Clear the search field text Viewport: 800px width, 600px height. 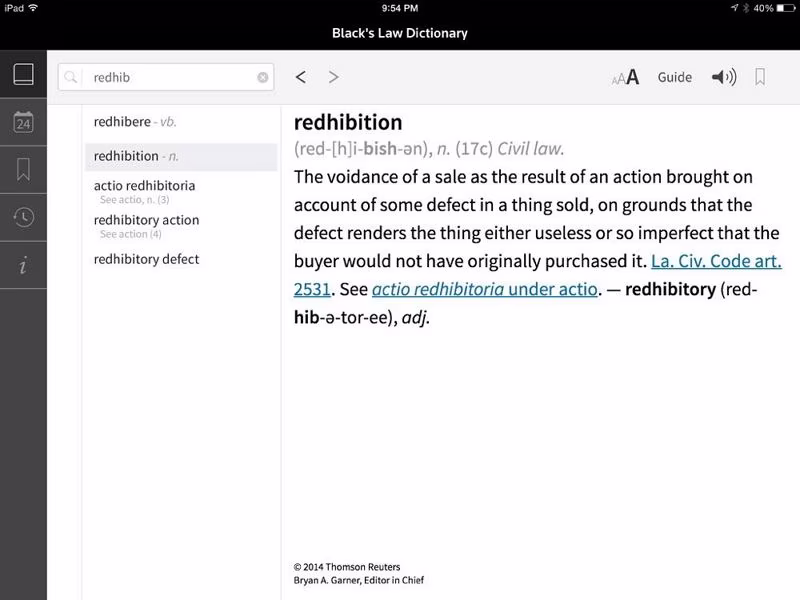[x=263, y=77]
